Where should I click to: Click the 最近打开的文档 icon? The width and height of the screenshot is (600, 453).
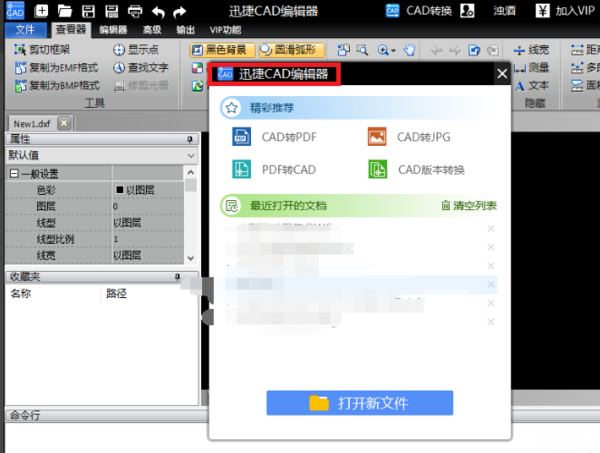(231, 205)
